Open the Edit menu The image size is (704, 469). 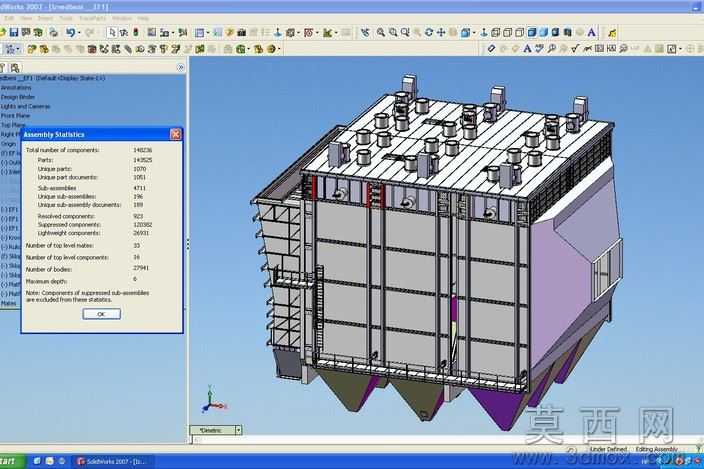coord(9,18)
